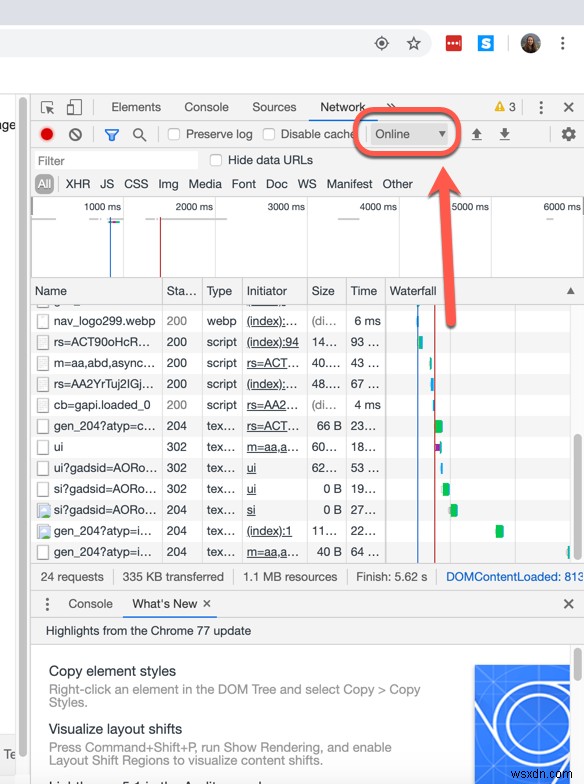Enable the Preserve log checkbox
584x784 pixels.
click(x=174, y=134)
